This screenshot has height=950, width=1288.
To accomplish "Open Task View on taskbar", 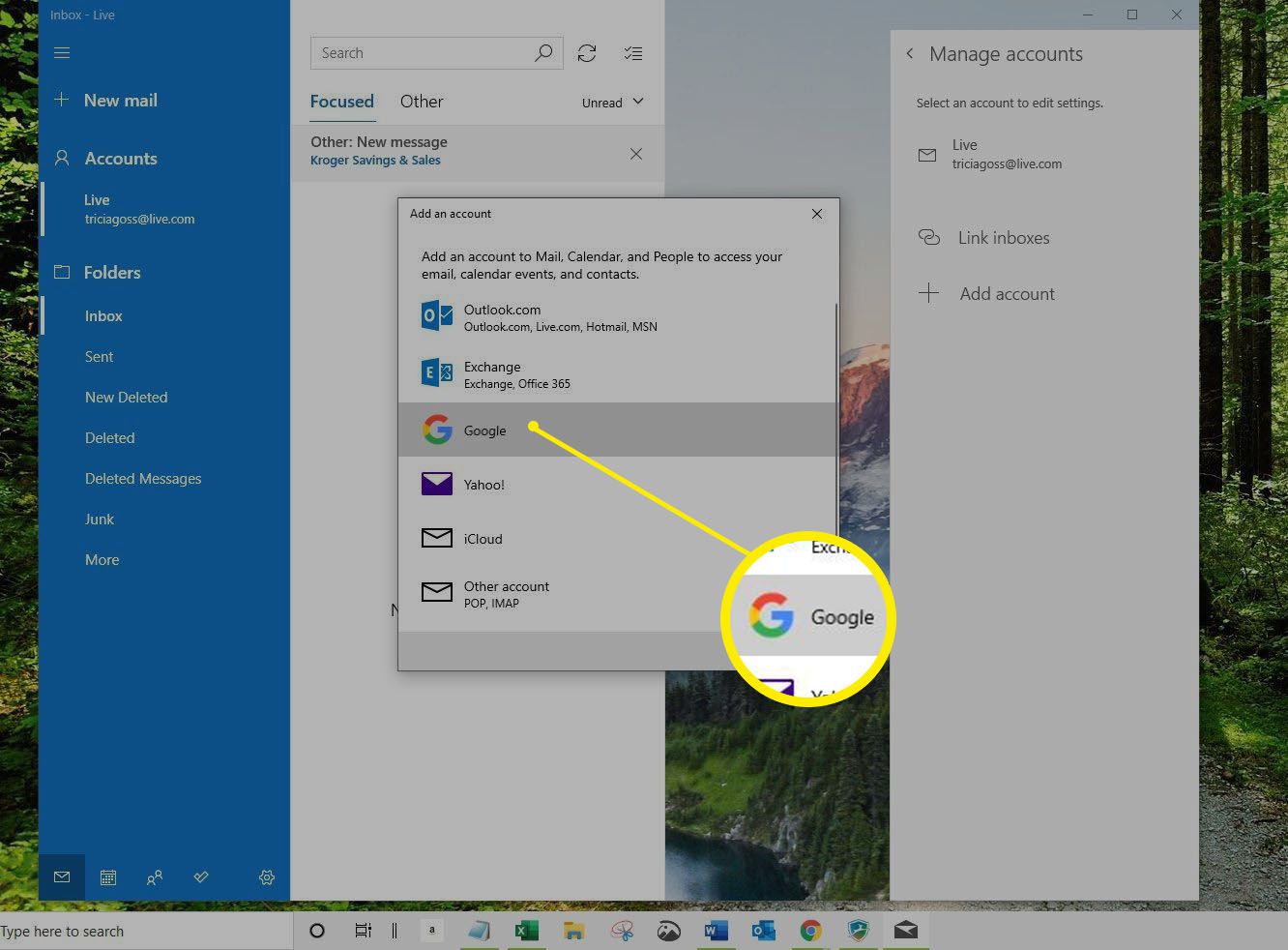I will tap(363, 932).
